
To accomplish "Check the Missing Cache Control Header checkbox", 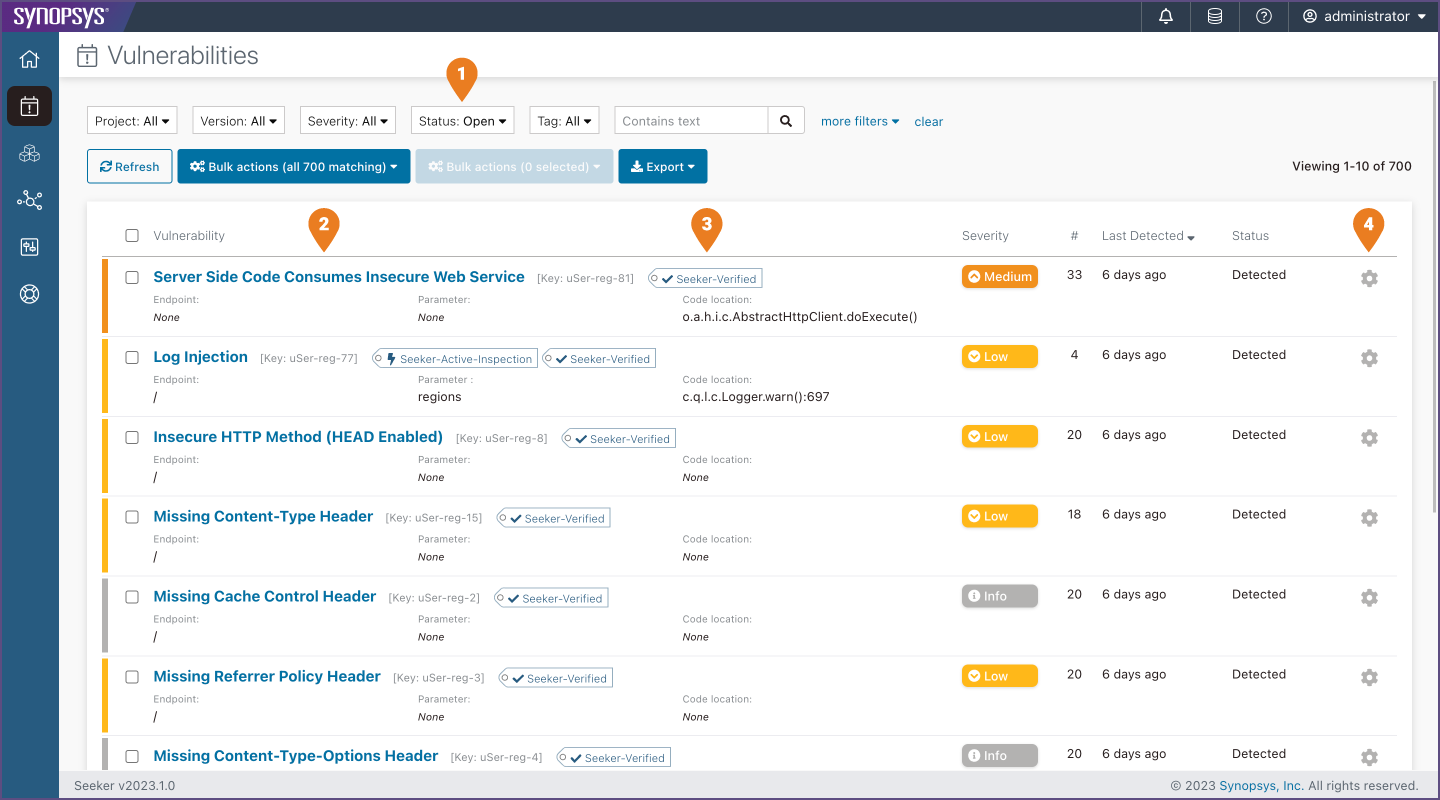I will tap(132, 597).
